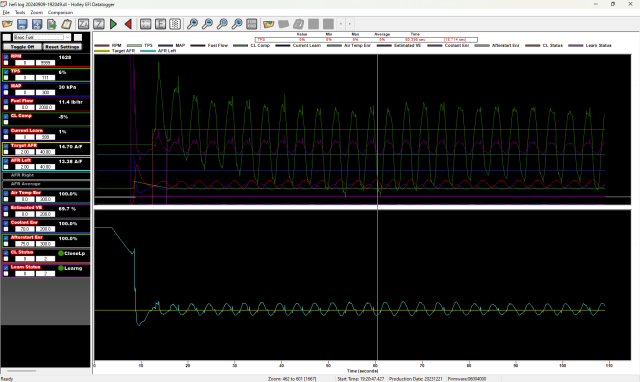The height and width of the screenshot is (382, 640).
Task: Click the RPM red legend color line
Action: pos(102,46)
